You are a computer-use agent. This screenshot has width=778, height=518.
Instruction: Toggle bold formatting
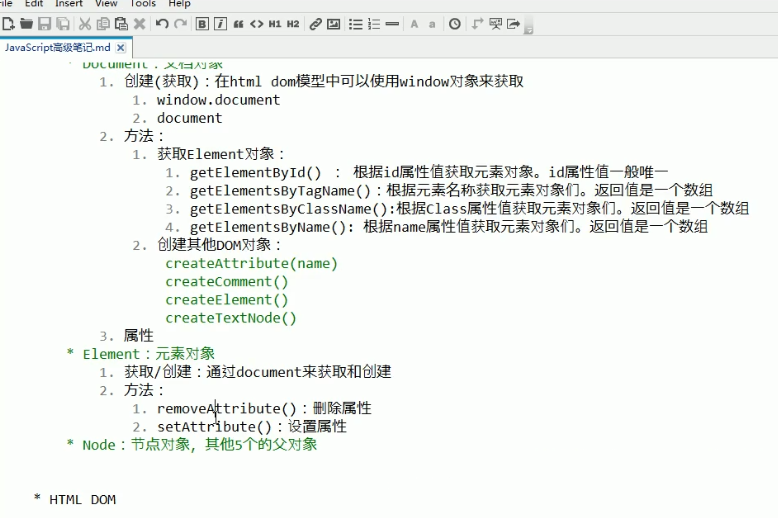[x=202, y=23]
